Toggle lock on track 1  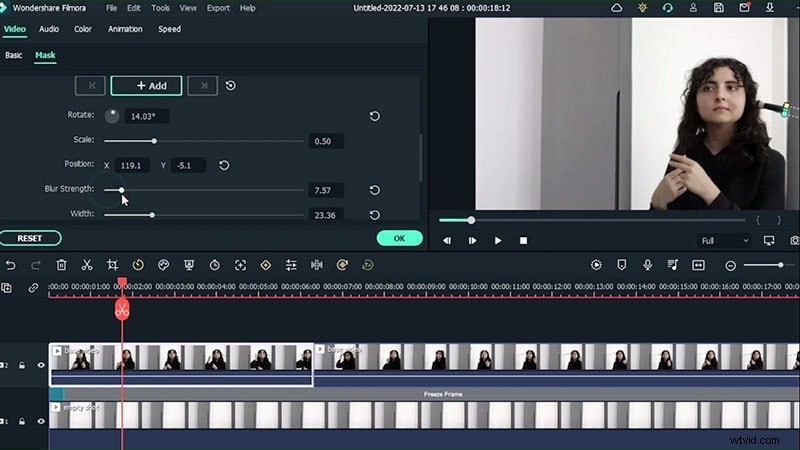coord(22,421)
